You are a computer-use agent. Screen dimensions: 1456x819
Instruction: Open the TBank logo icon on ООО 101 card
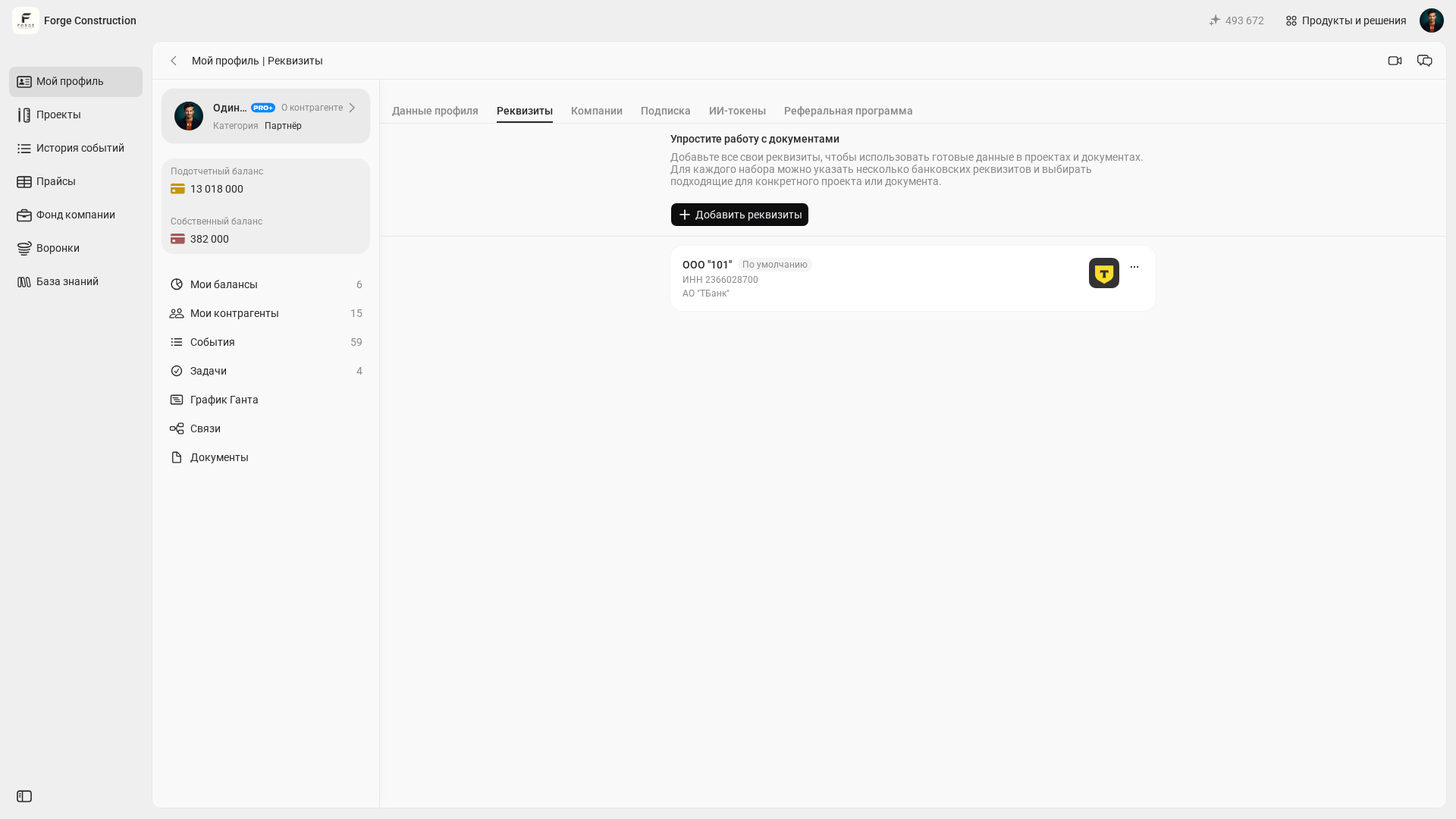1104,273
